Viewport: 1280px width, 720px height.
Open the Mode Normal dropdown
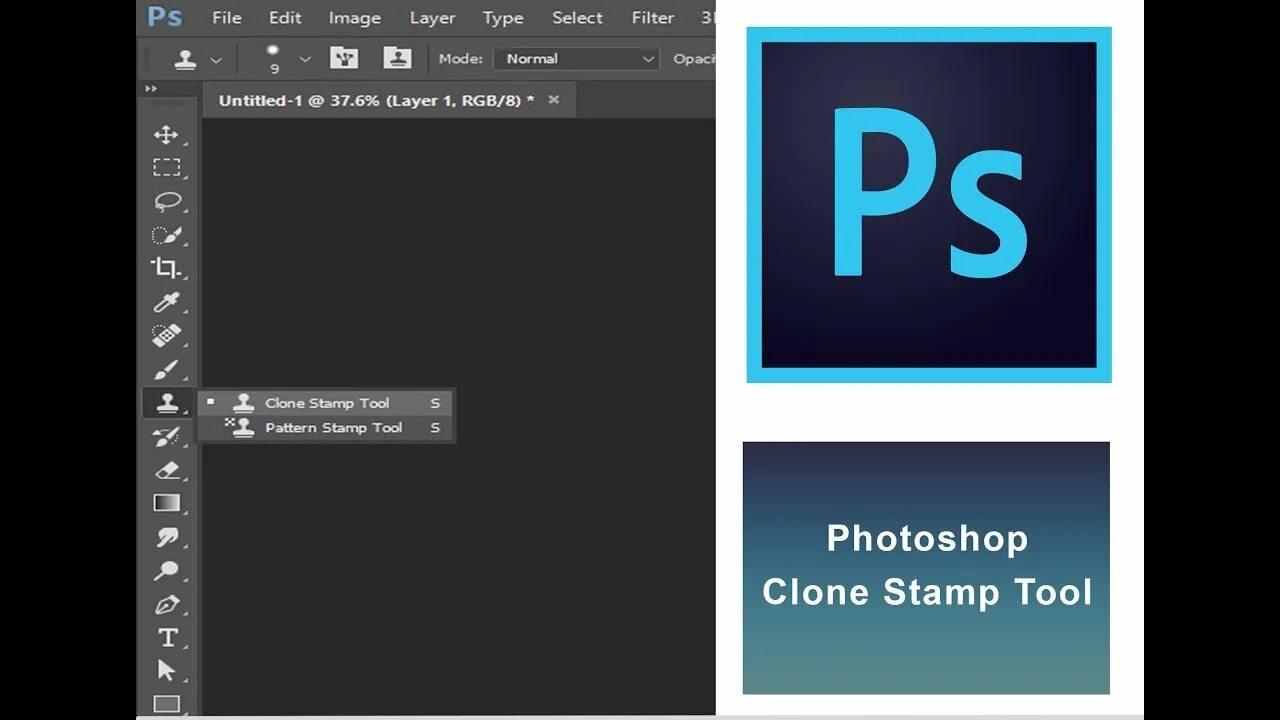click(578, 59)
